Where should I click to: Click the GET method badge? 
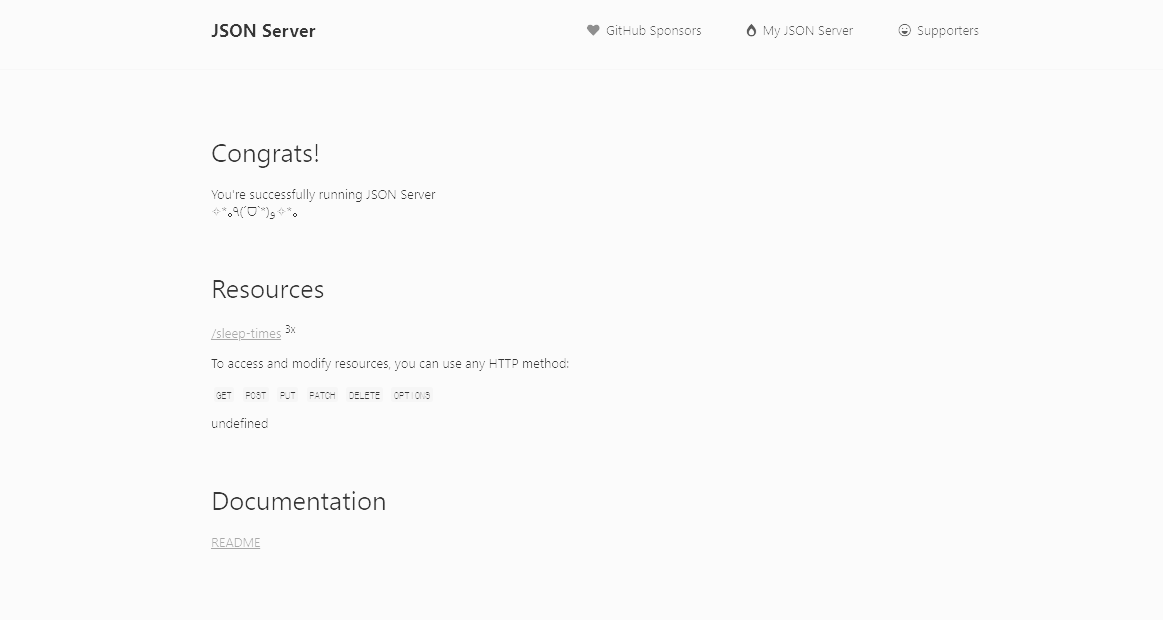pos(223,395)
